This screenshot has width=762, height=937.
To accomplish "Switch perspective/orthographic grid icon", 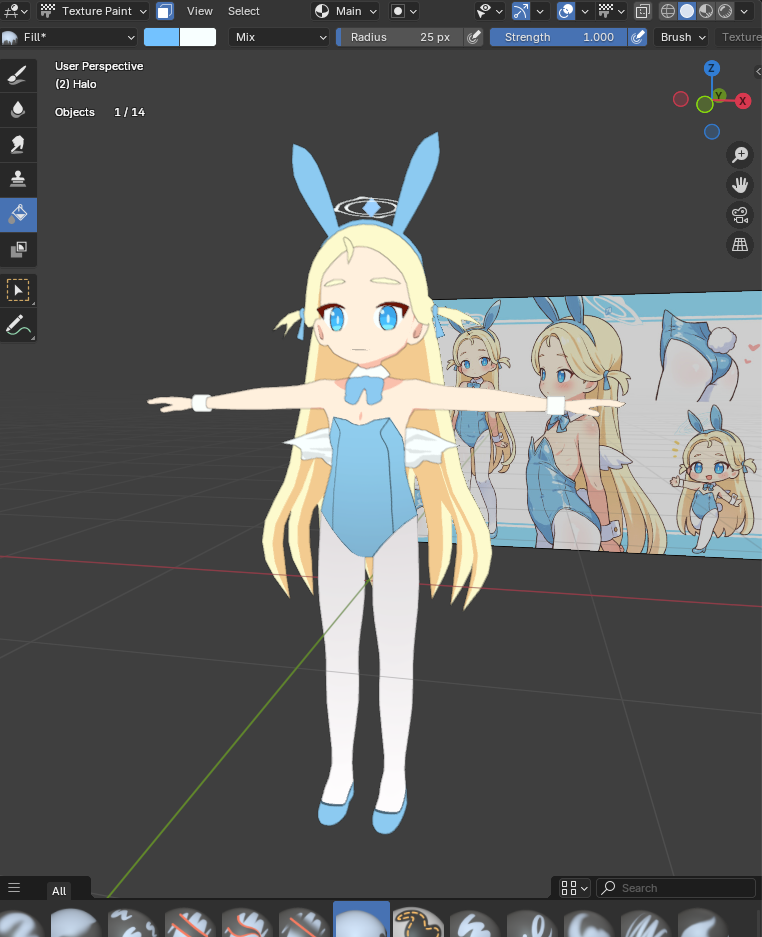I will pos(740,245).
